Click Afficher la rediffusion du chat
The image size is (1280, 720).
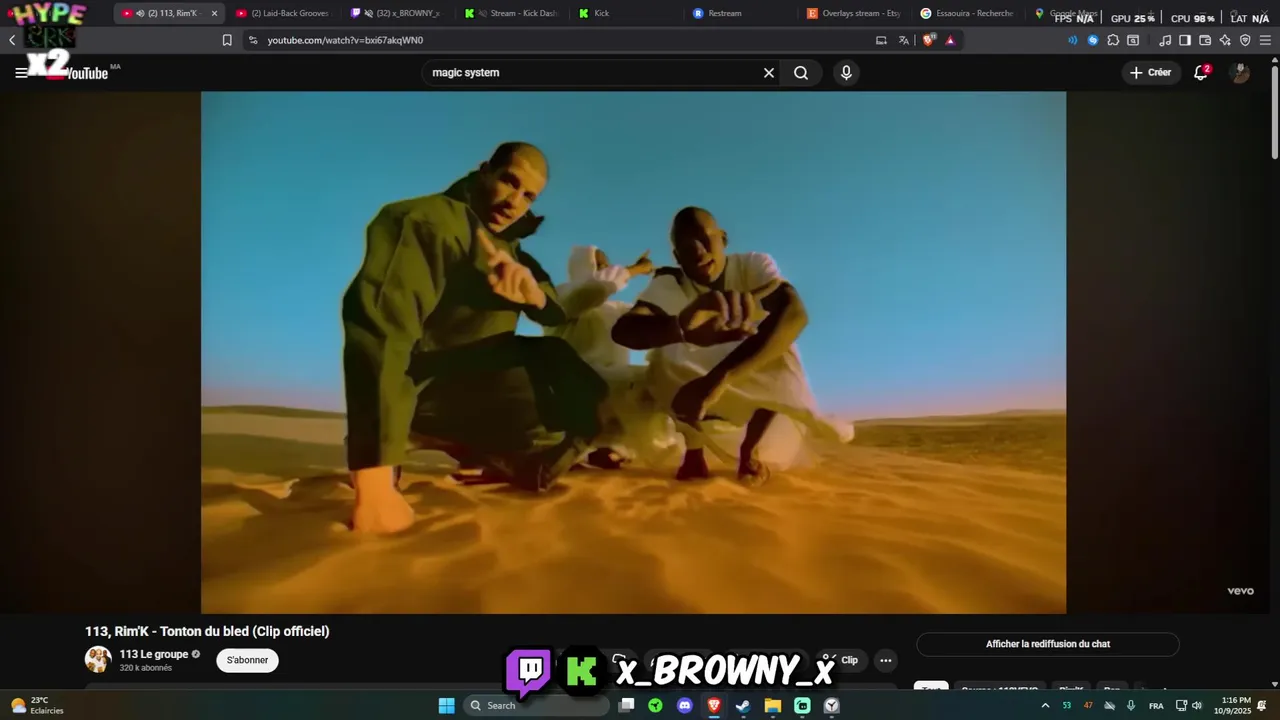click(1048, 644)
